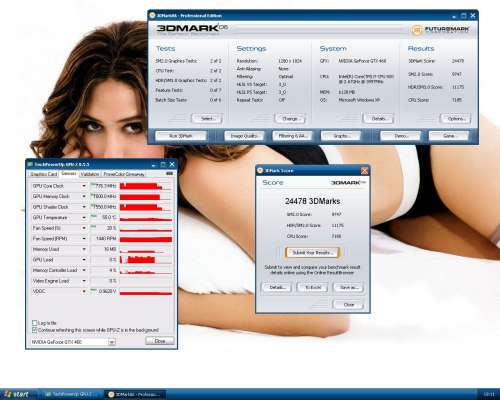Viewport: 500px width, 400px height.
Task: Click the 3DMark06 title bar icon
Action: click(152, 16)
